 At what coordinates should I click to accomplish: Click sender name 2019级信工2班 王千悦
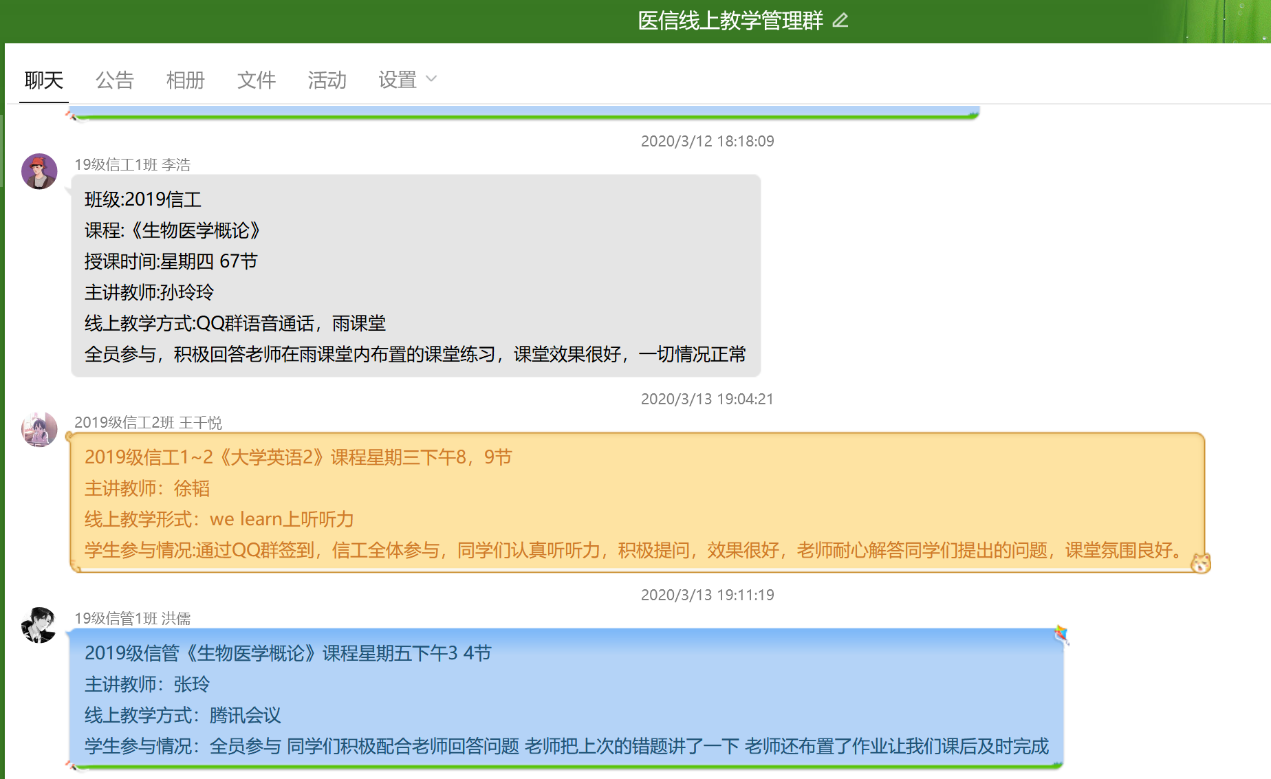(x=148, y=423)
